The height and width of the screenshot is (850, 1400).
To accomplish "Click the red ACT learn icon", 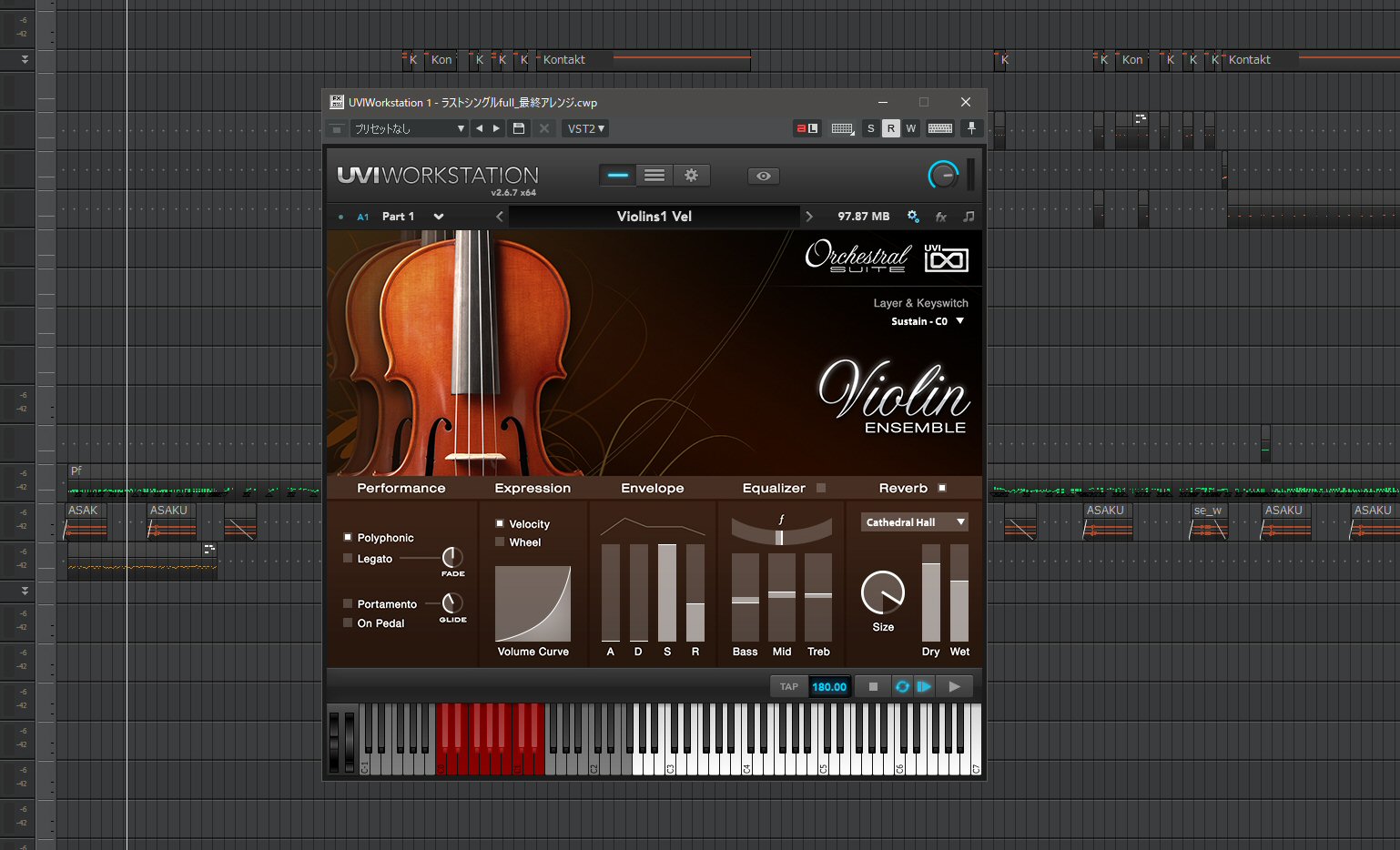I will [x=807, y=128].
